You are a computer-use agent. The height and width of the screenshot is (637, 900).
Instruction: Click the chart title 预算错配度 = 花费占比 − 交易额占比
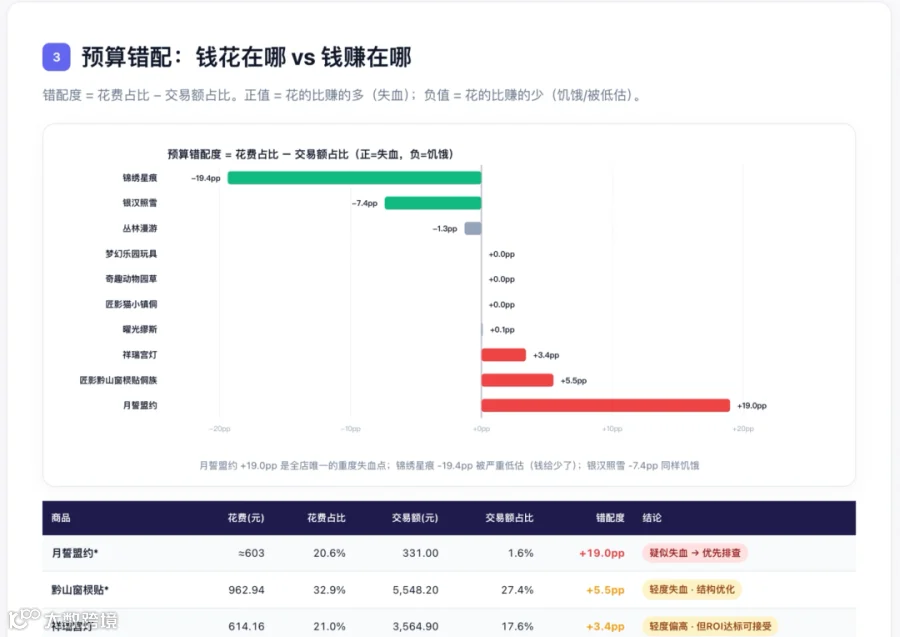[311, 154]
